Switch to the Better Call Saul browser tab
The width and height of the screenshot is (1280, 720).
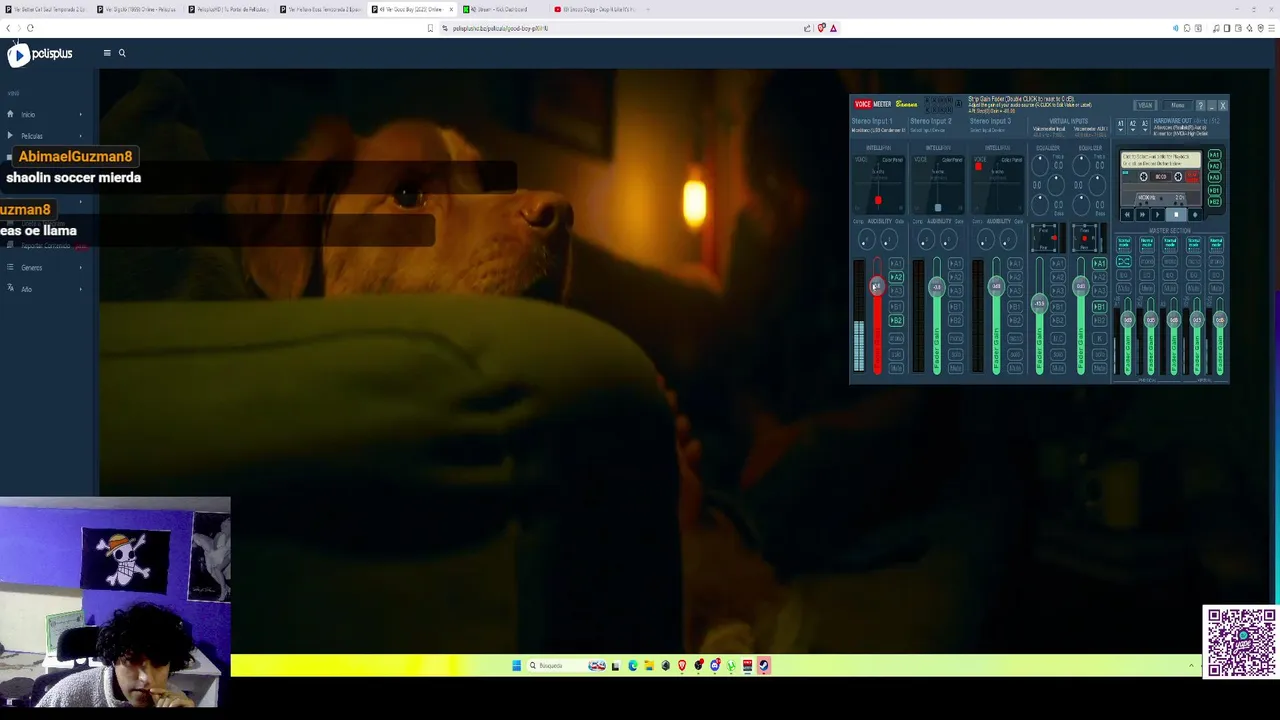(x=46, y=9)
